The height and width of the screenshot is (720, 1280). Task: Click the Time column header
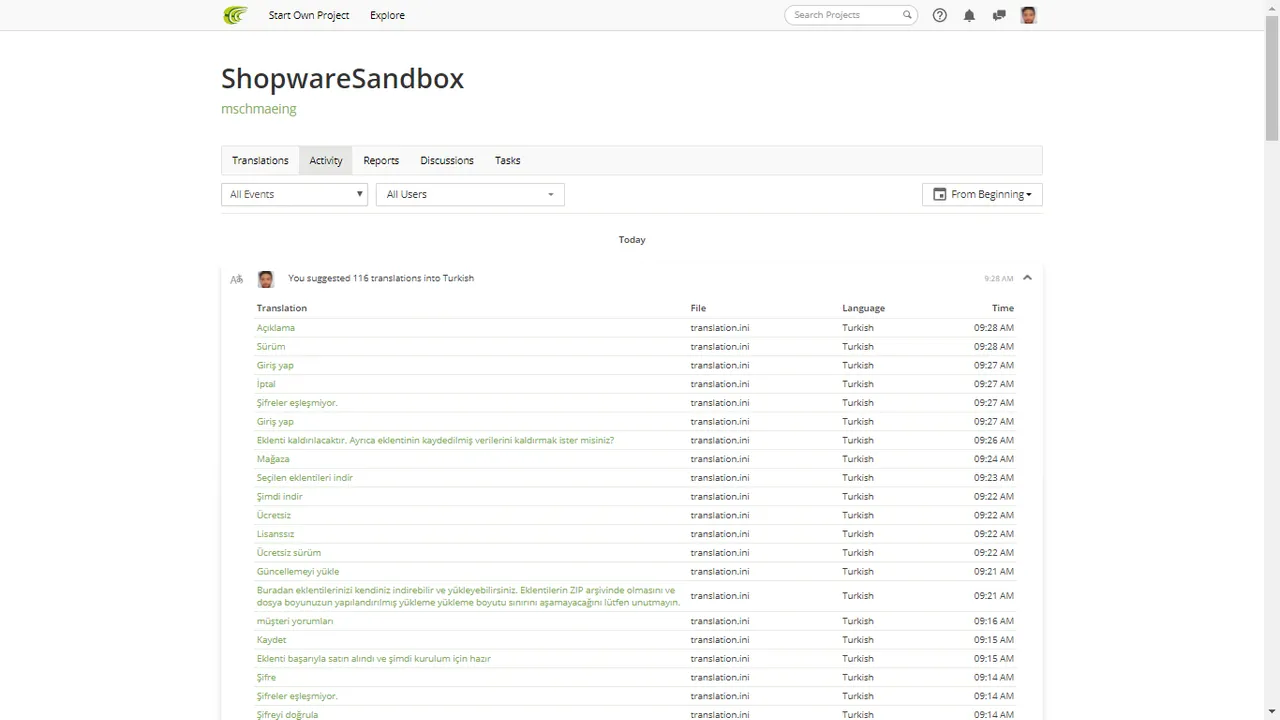coord(1003,308)
